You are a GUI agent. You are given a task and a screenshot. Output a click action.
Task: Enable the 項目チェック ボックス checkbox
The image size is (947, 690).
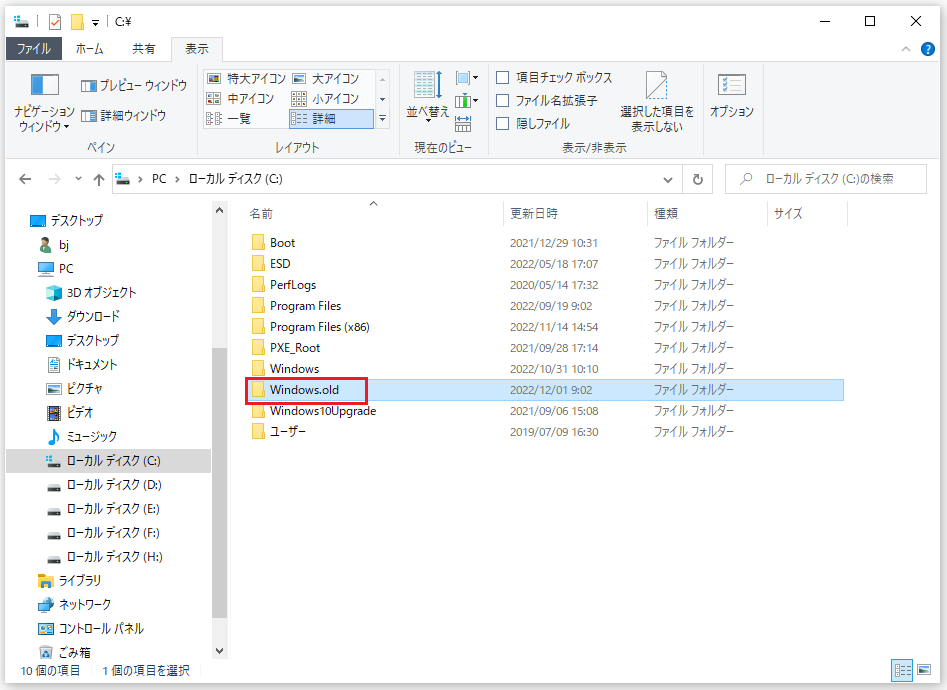tap(504, 77)
